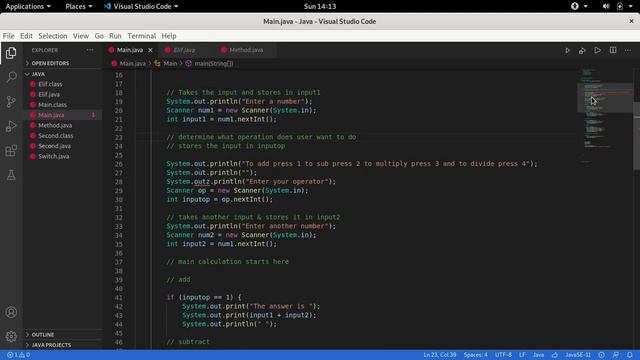Click JavaSE-11 runtime in status bar

pyautogui.click(x=578, y=355)
